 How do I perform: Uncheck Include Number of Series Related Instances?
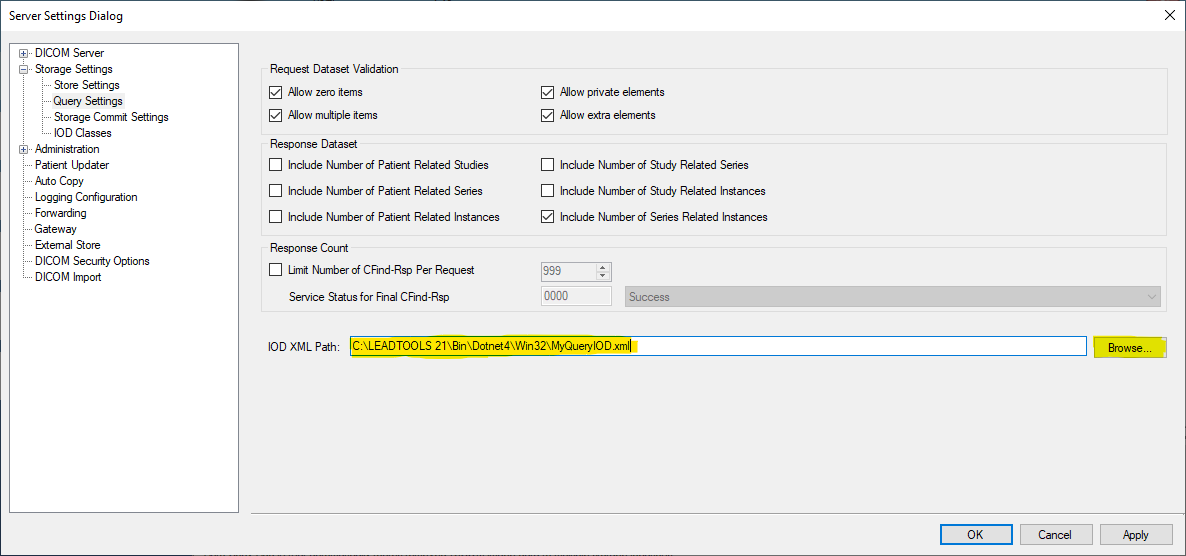click(x=548, y=217)
